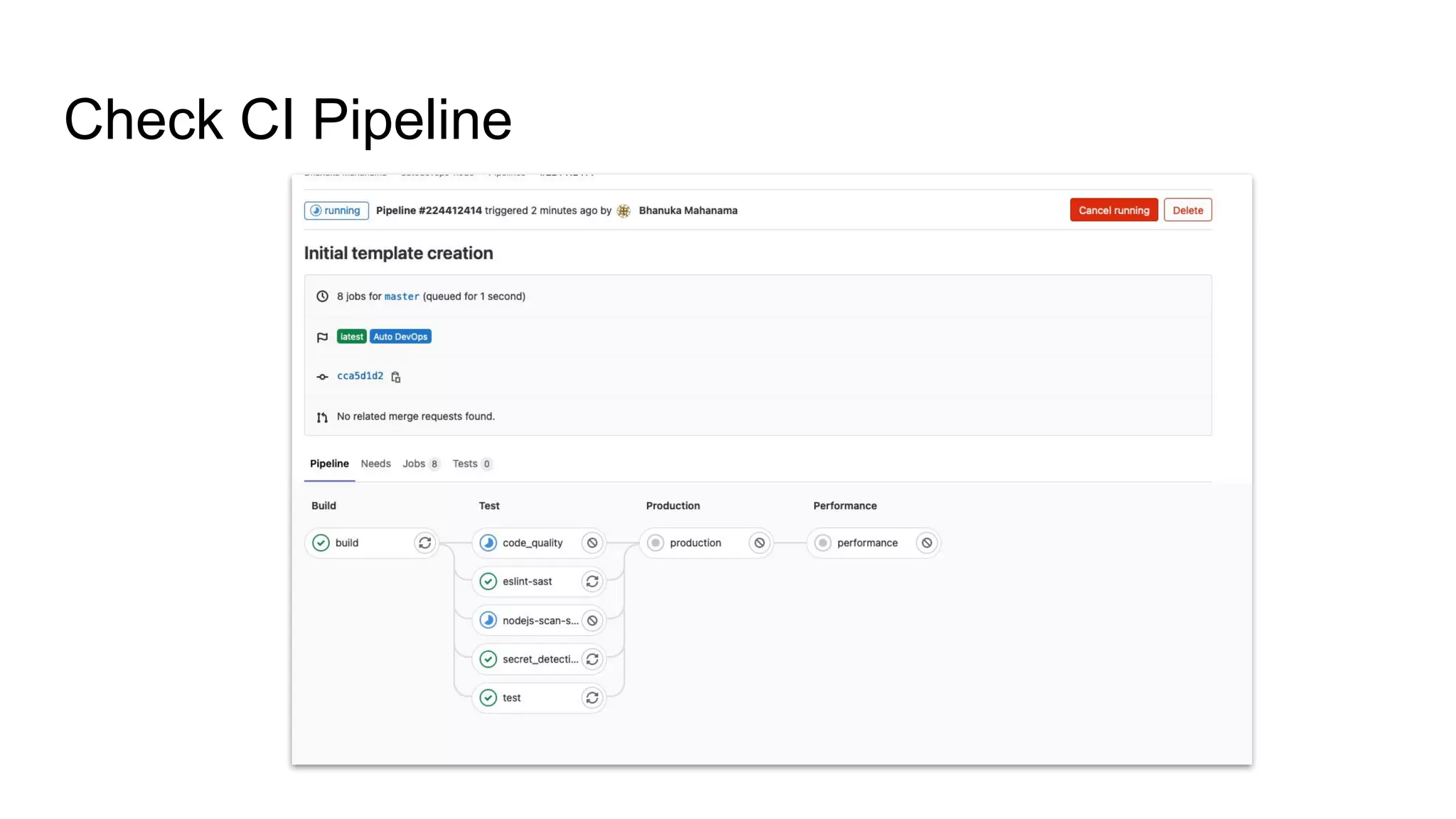
Task: Open the code_quality job details
Action: pyautogui.click(x=532, y=543)
